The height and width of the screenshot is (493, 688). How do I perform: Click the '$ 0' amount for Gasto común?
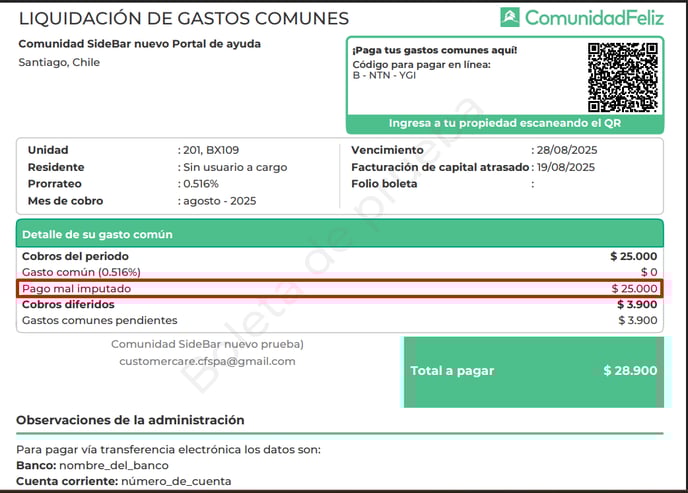pyautogui.click(x=649, y=272)
